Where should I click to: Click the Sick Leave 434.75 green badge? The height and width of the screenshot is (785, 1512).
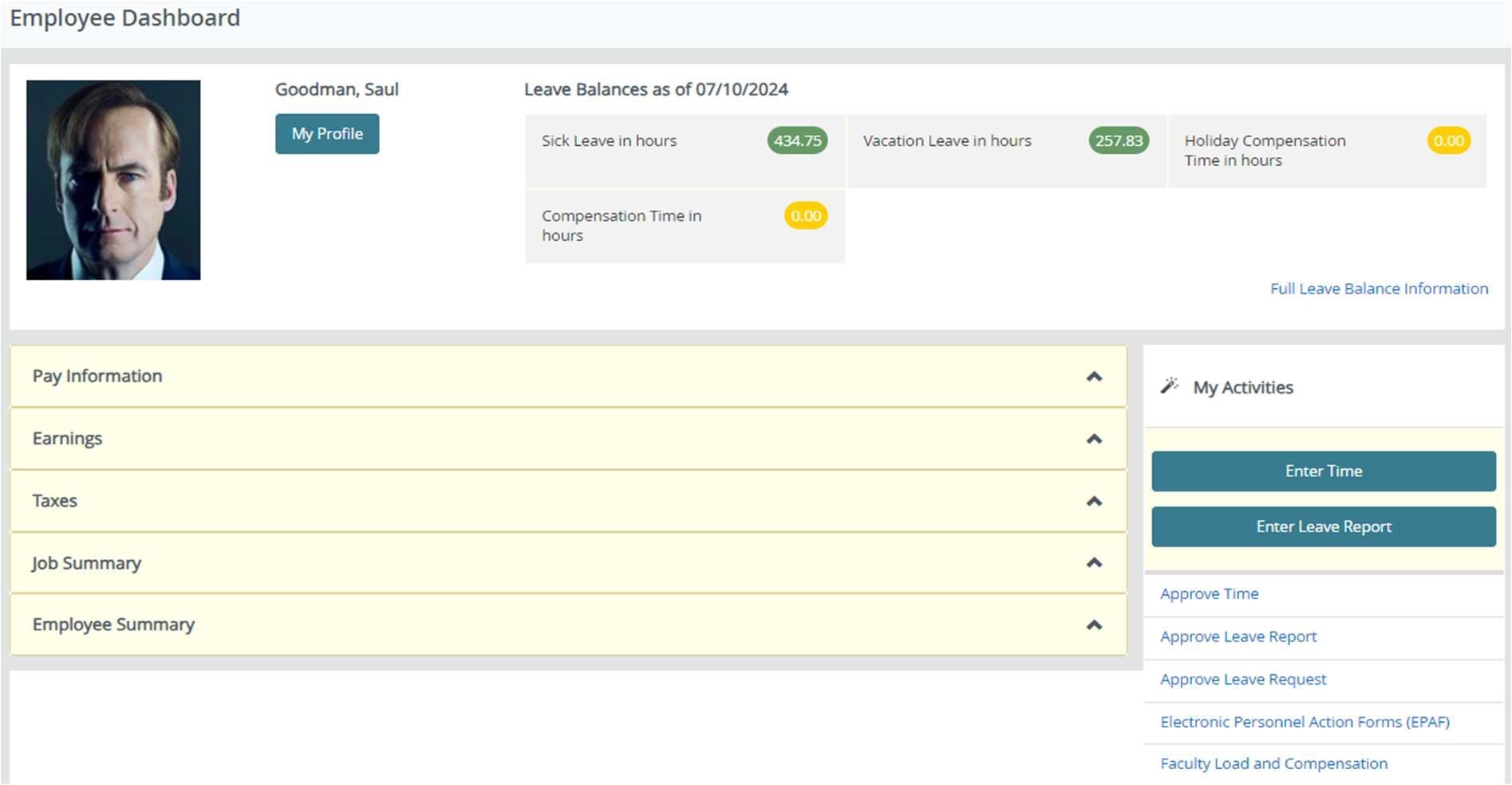(x=797, y=141)
